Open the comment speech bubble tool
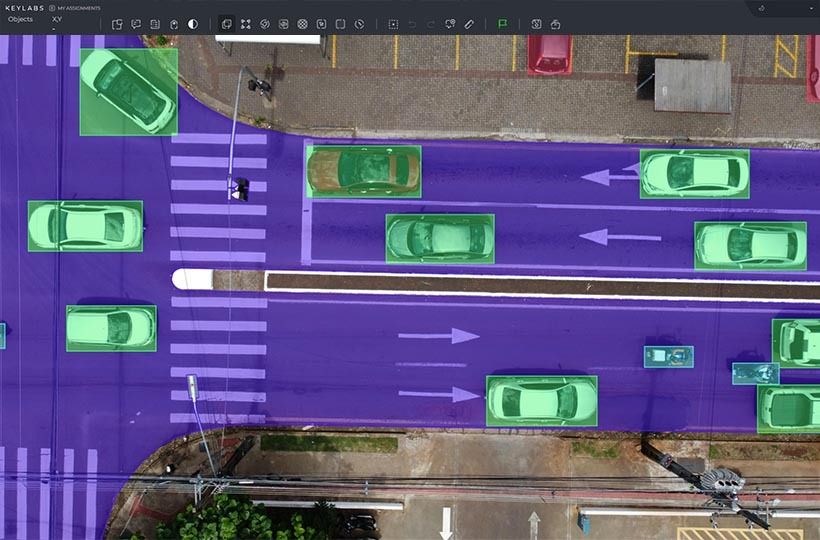The image size is (820, 540). click(x=136, y=24)
